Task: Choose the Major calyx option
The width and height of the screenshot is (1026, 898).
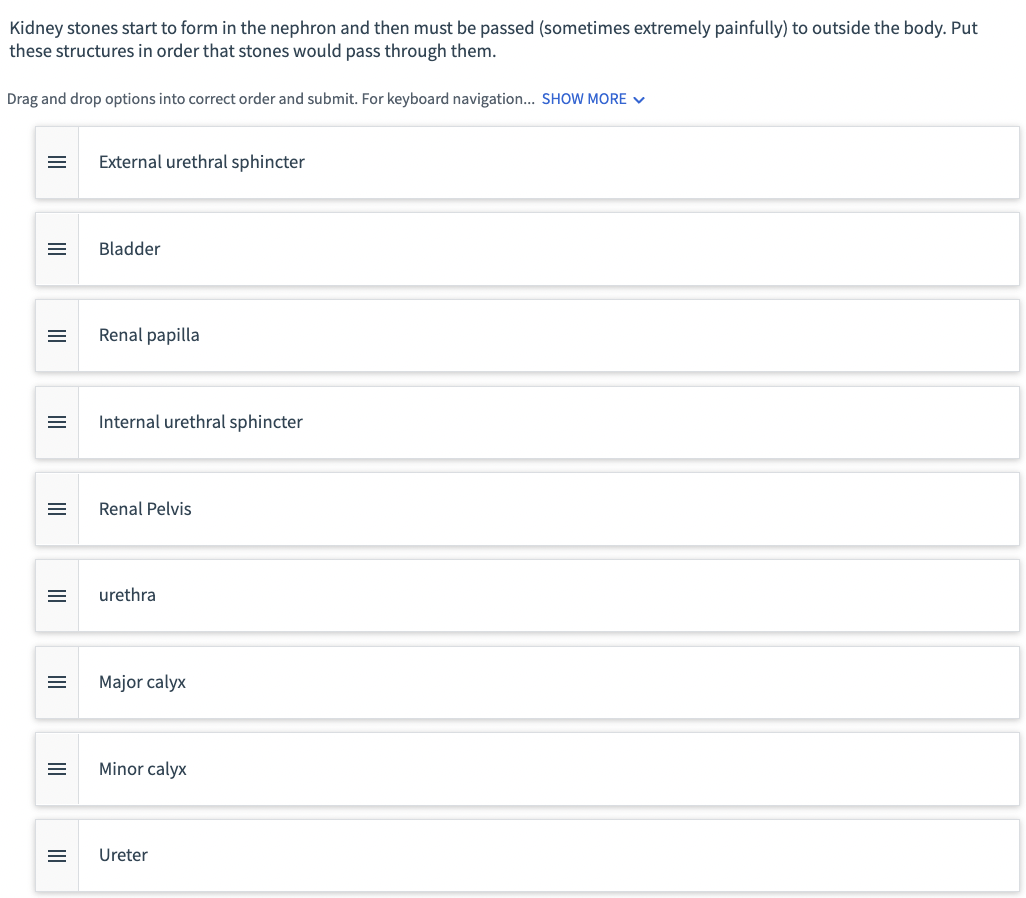Action: click(x=527, y=682)
